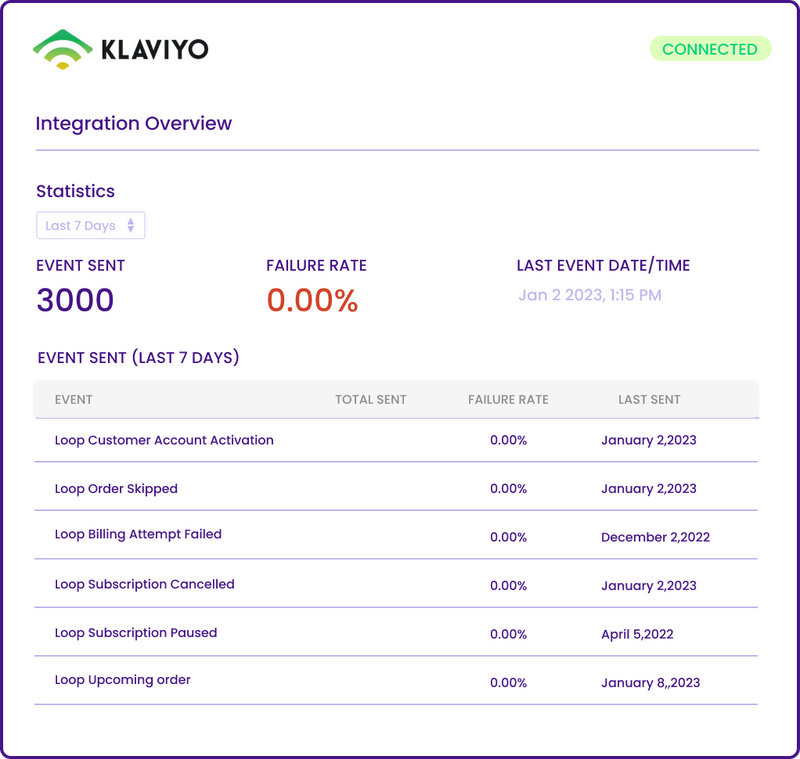
Task: Click the dropdown up-down arrows icon
Action: (x=131, y=225)
